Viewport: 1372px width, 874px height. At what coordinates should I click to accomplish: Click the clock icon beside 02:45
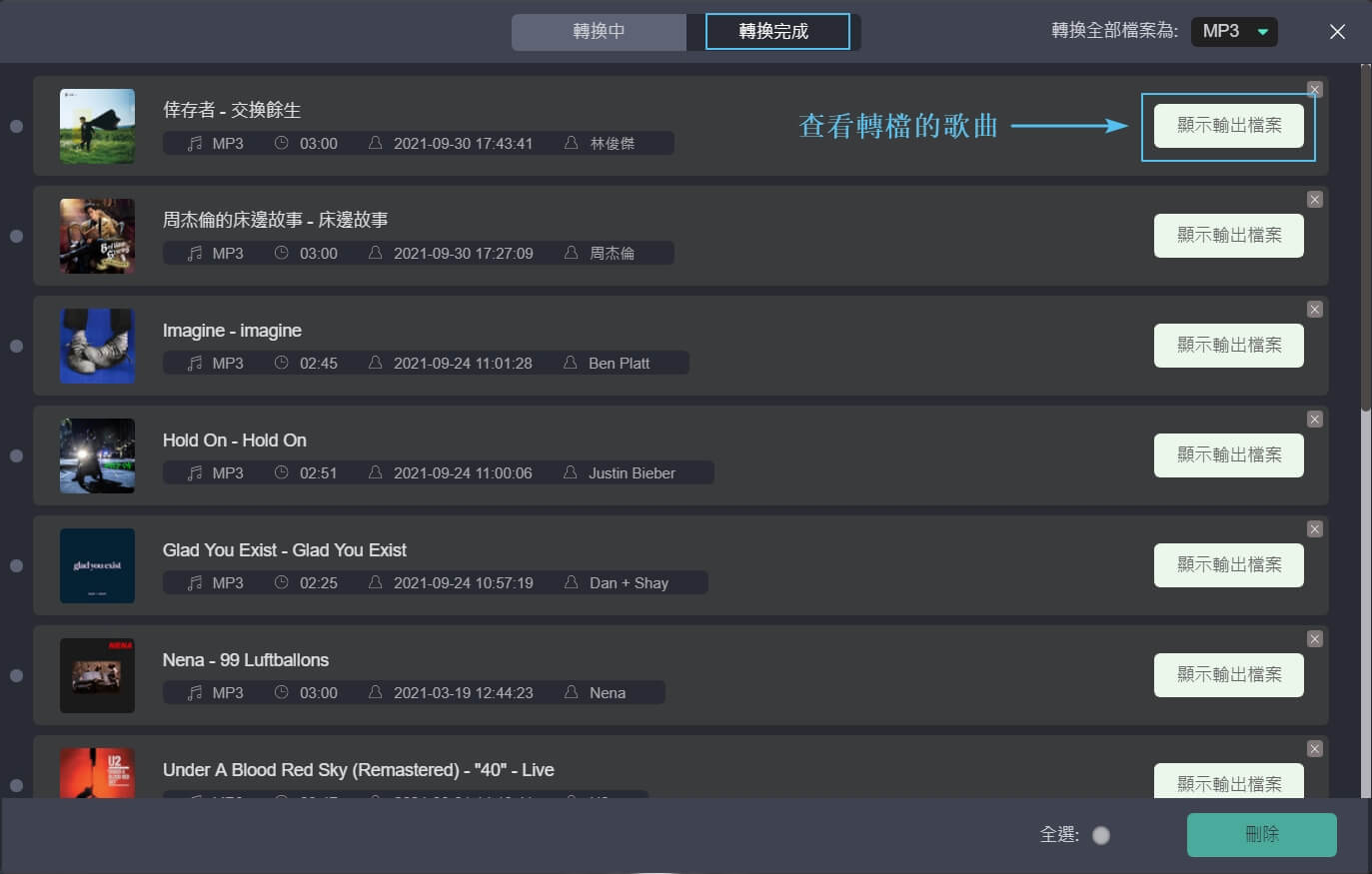coord(282,363)
